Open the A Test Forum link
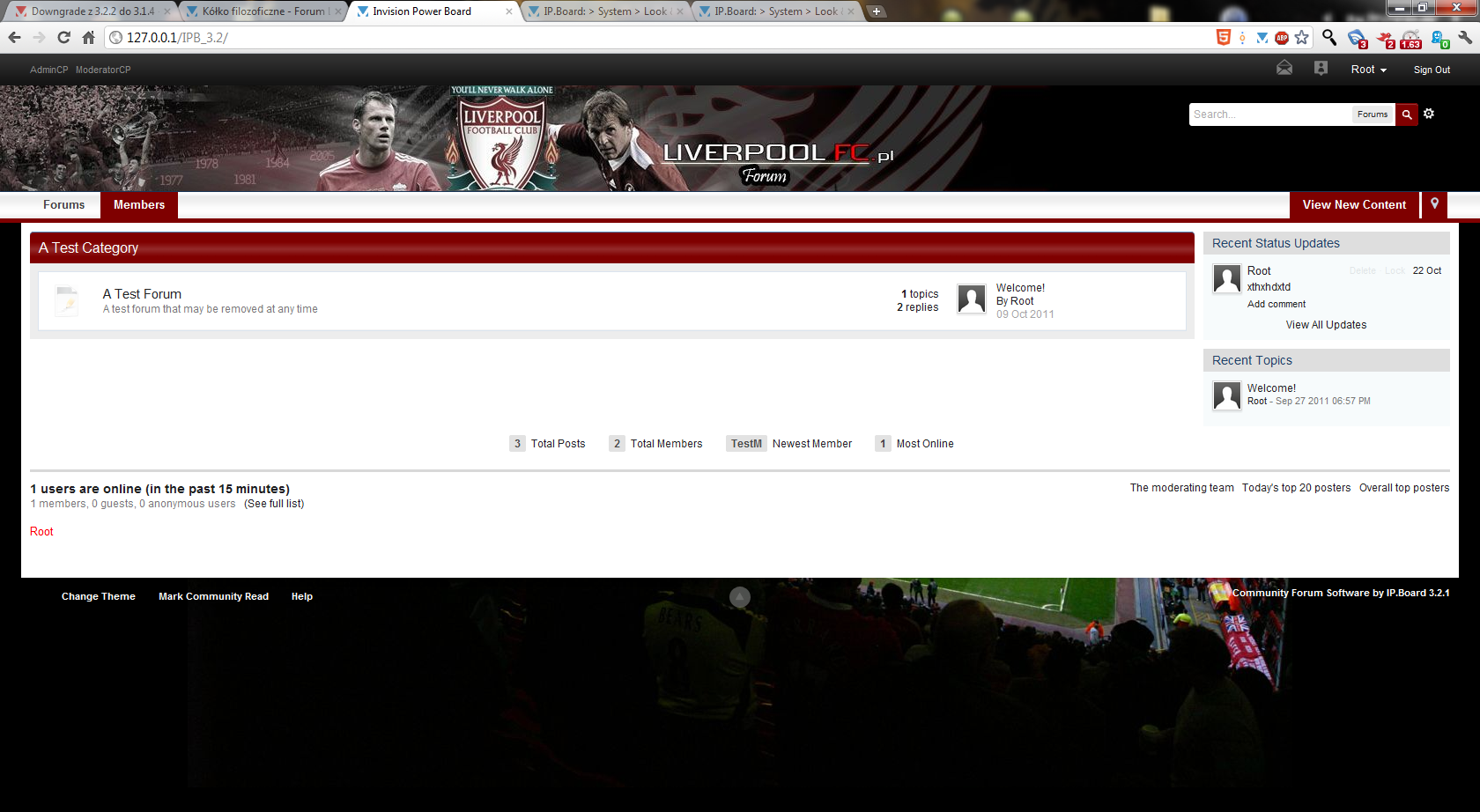The height and width of the screenshot is (812, 1480). pos(142,294)
